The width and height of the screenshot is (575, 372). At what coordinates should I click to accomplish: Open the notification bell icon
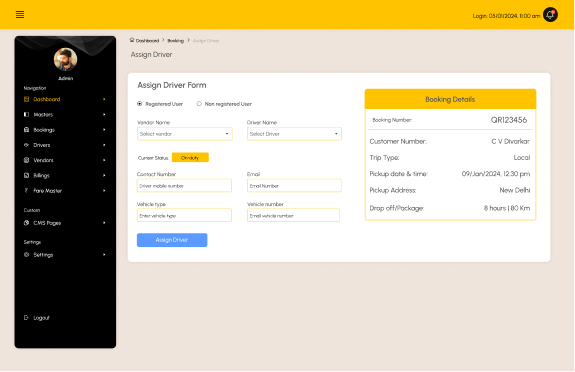tap(550, 15)
